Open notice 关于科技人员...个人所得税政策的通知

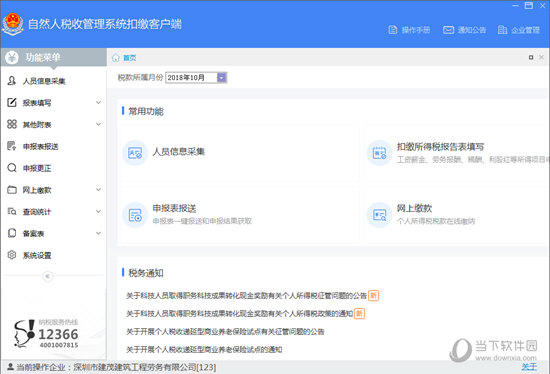click(x=239, y=314)
